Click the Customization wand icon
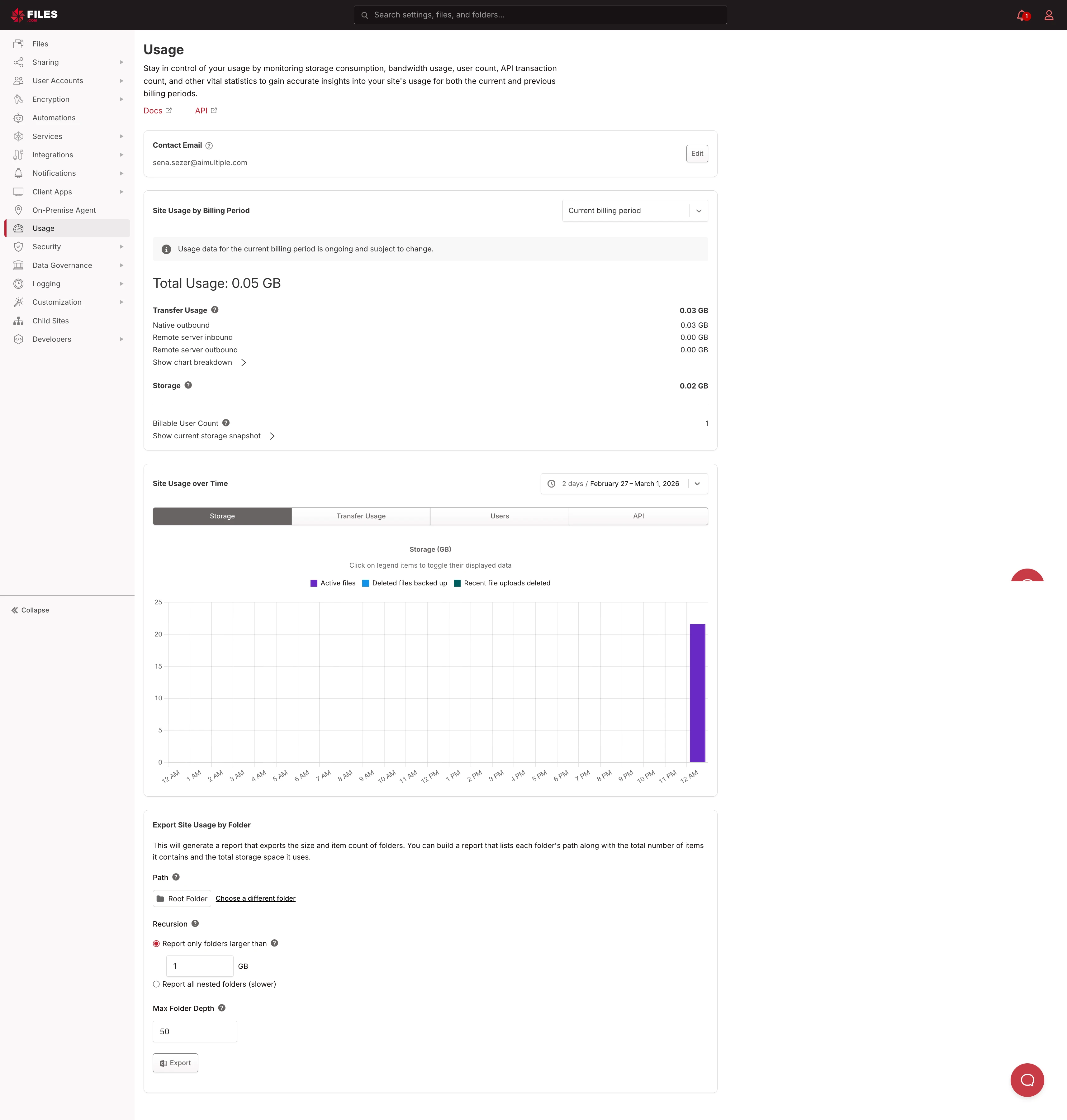 [x=19, y=302]
